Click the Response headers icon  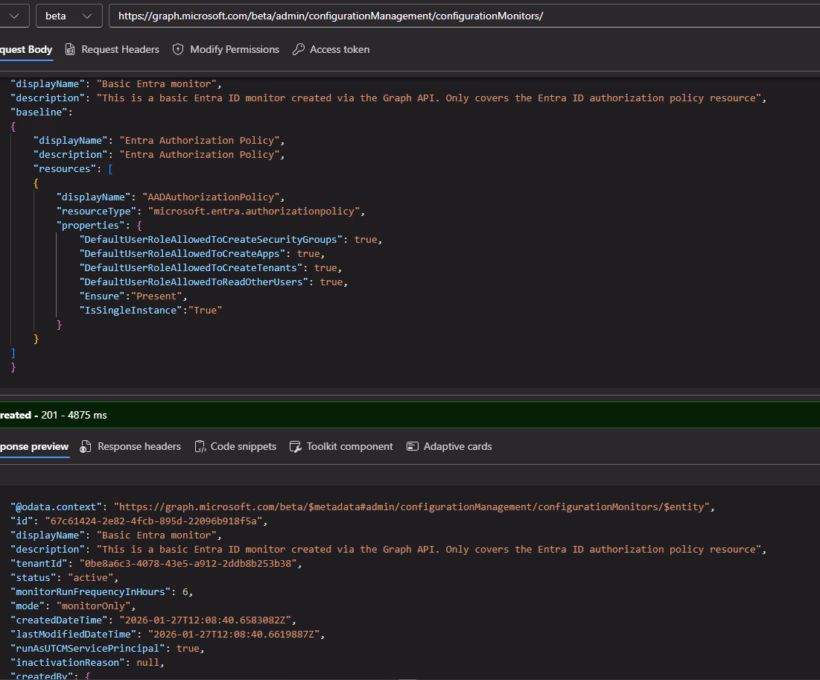tap(85, 446)
